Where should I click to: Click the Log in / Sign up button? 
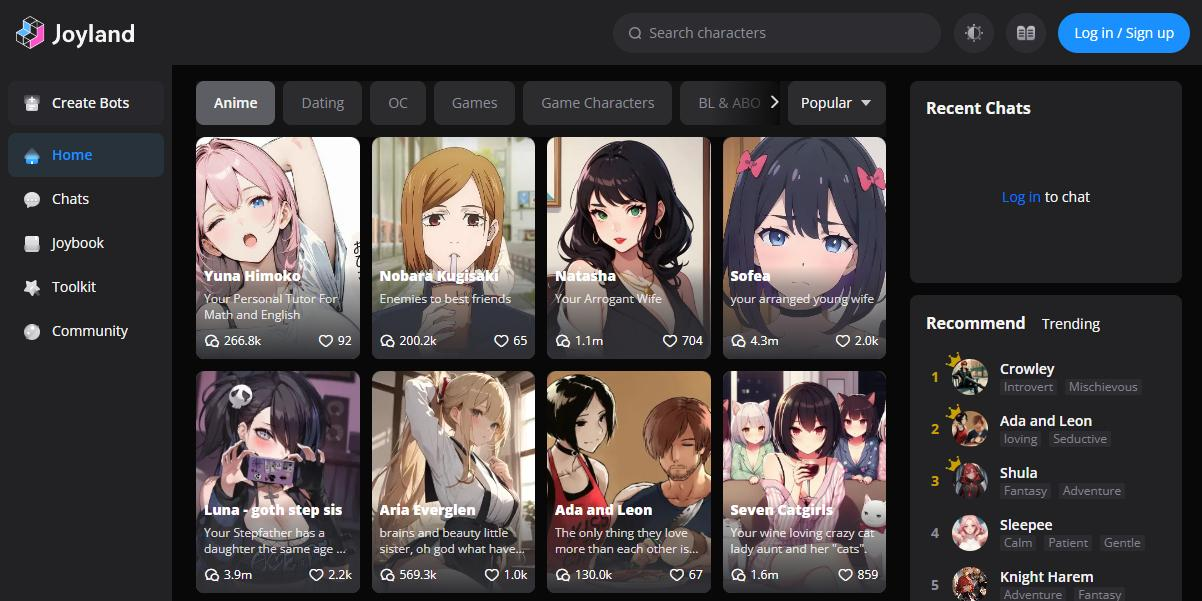(x=1124, y=33)
